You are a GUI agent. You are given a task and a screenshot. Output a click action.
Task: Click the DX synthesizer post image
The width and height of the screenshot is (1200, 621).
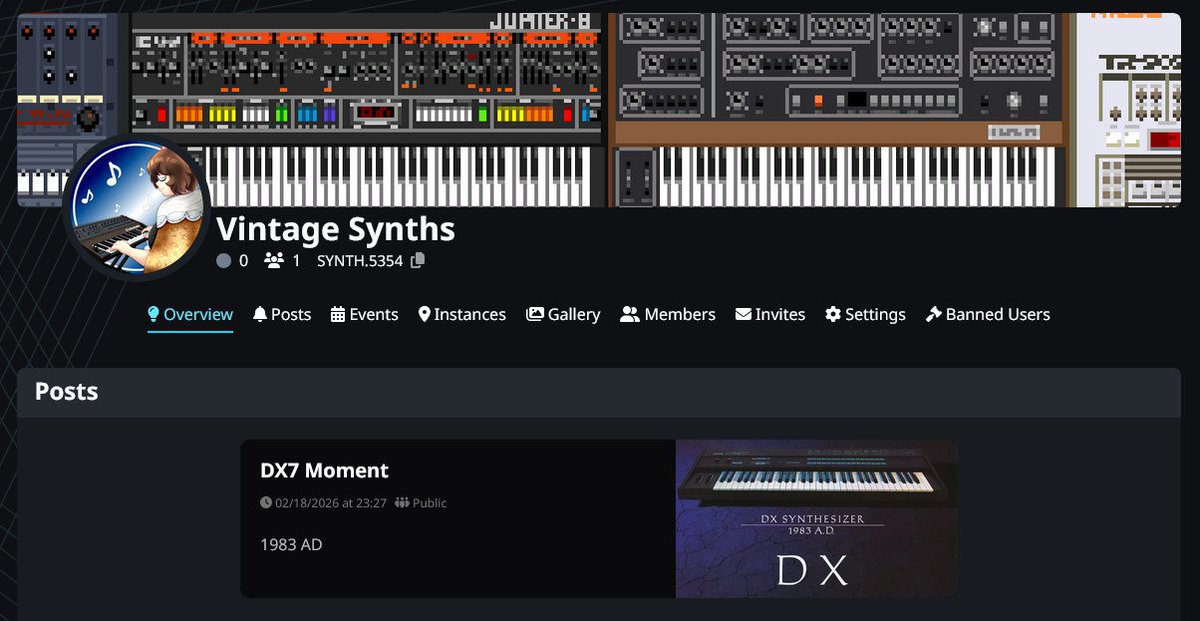pyautogui.click(x=816, y=519)
